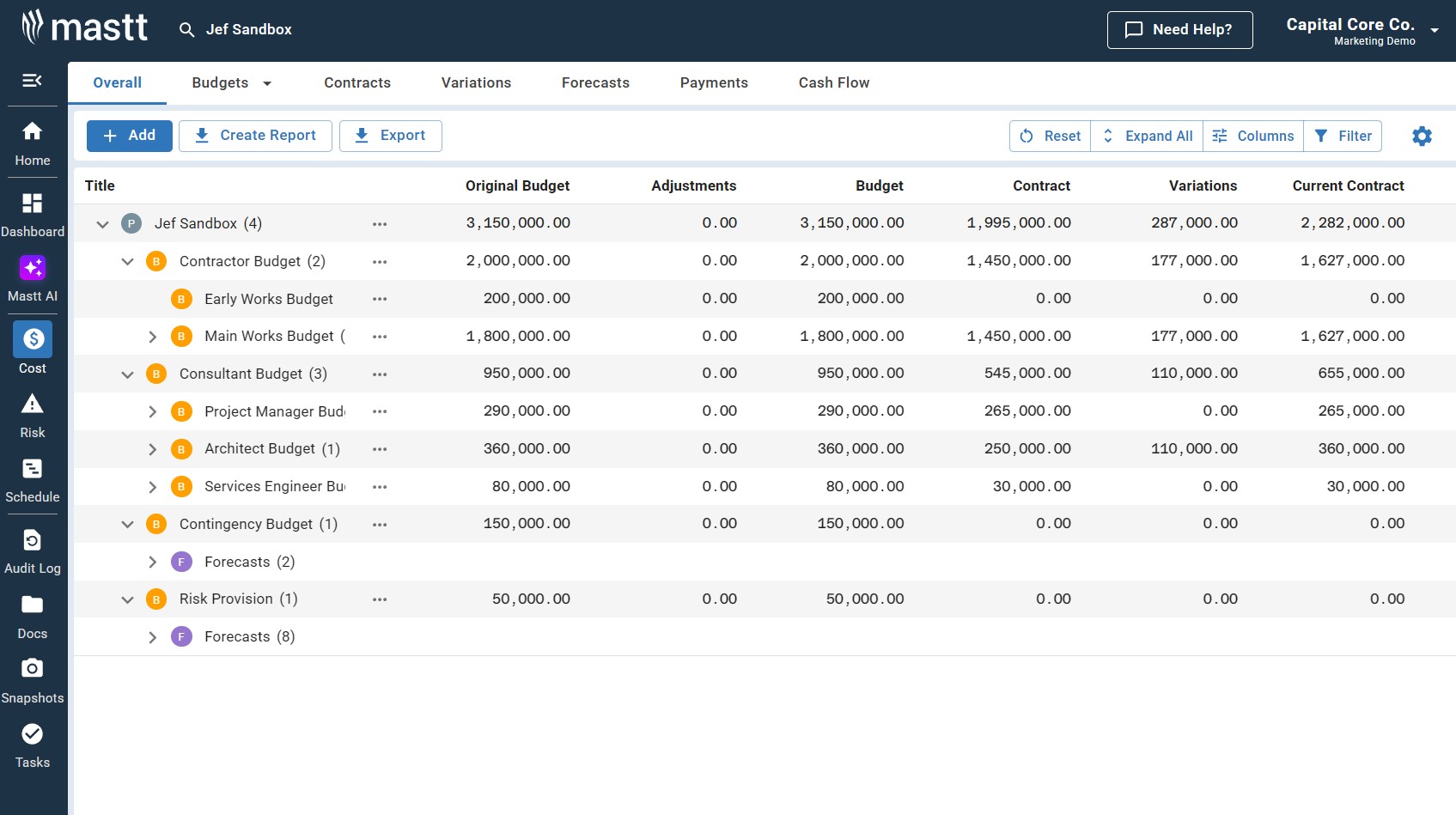This screenshot has width=1456, height=815.
Task: Open the Audit Log icon
Action: [x=33, y=540]
